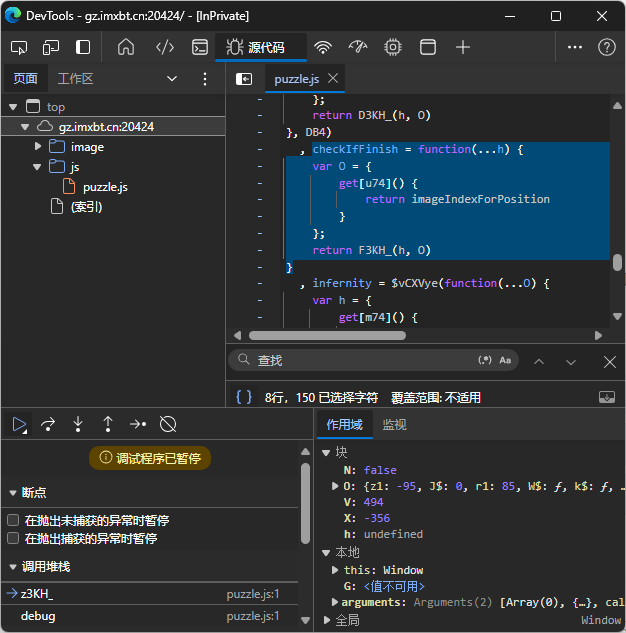
Task: Open the Console panel icon
Action: point(200,47)
